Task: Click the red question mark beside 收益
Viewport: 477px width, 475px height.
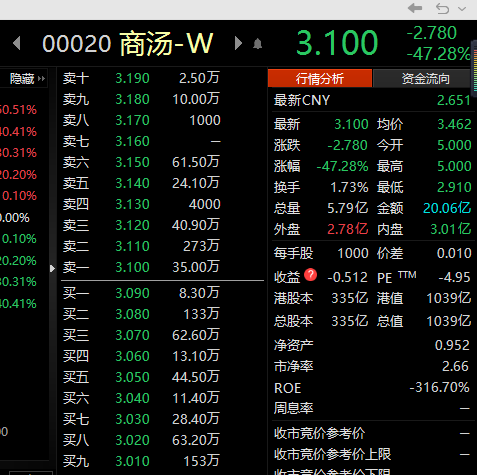Action: (x=310, y=275)
